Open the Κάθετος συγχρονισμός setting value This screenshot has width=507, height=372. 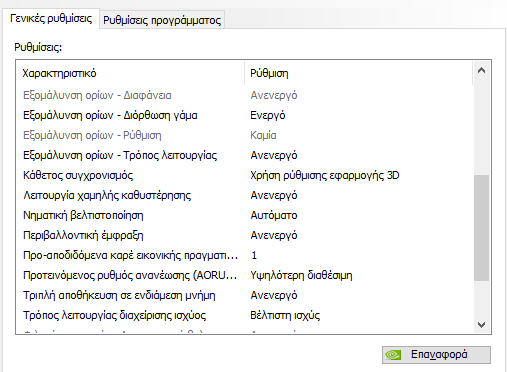coord(325,175)
